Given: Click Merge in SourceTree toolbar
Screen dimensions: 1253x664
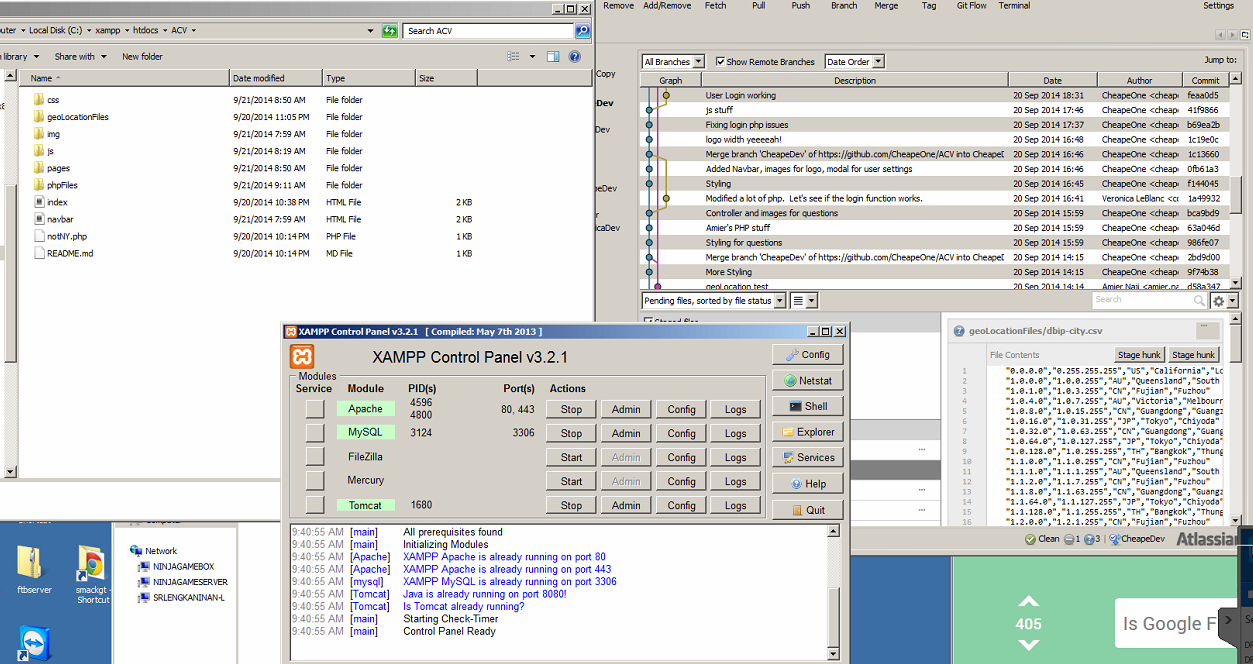Looking at the screenshot, I should click(x=887, y=6).
